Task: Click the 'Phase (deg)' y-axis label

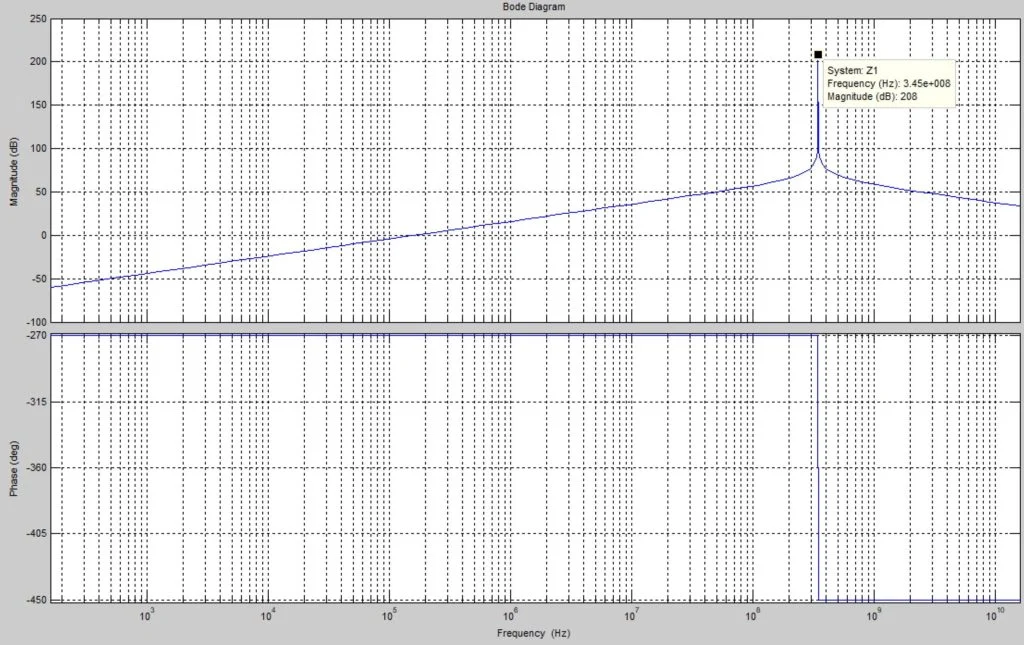Action: [15, 468]
